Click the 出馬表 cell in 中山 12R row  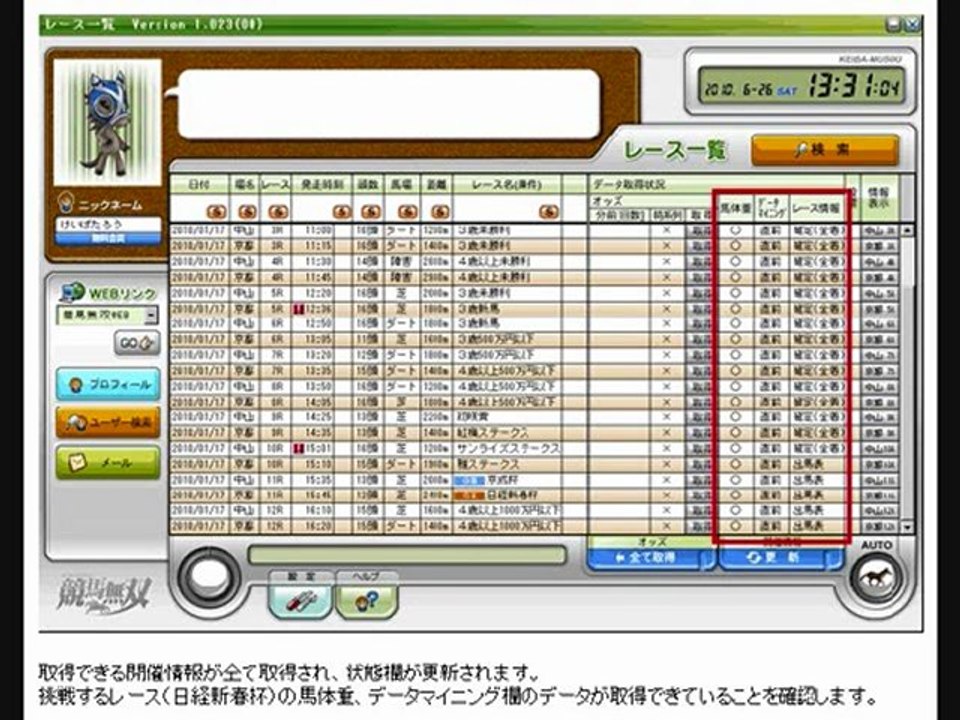[x=808, y=511]
